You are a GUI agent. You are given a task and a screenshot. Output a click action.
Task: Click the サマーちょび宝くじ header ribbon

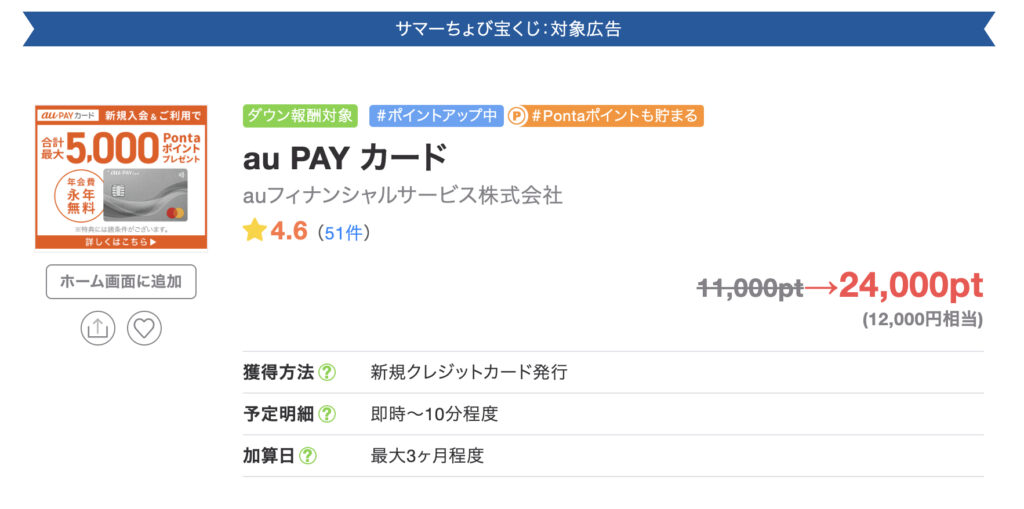coord(509,29)
